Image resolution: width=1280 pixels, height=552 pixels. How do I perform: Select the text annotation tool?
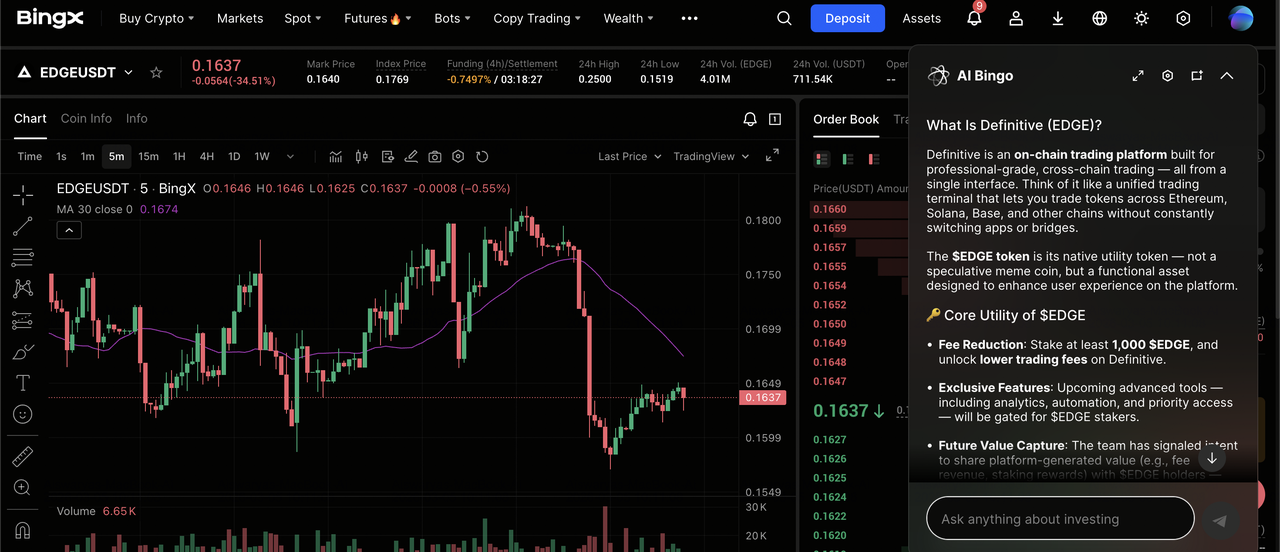point(22,383)
